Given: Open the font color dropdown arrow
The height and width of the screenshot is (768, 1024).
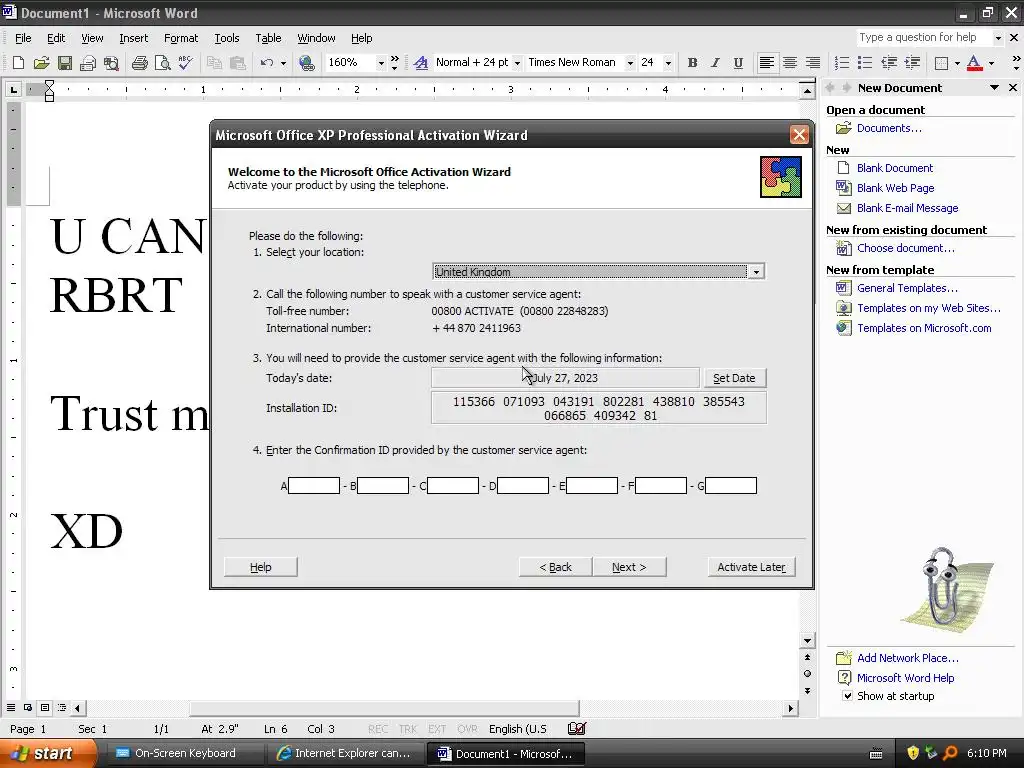Looking at the screenshot, I should click(991, 63).
